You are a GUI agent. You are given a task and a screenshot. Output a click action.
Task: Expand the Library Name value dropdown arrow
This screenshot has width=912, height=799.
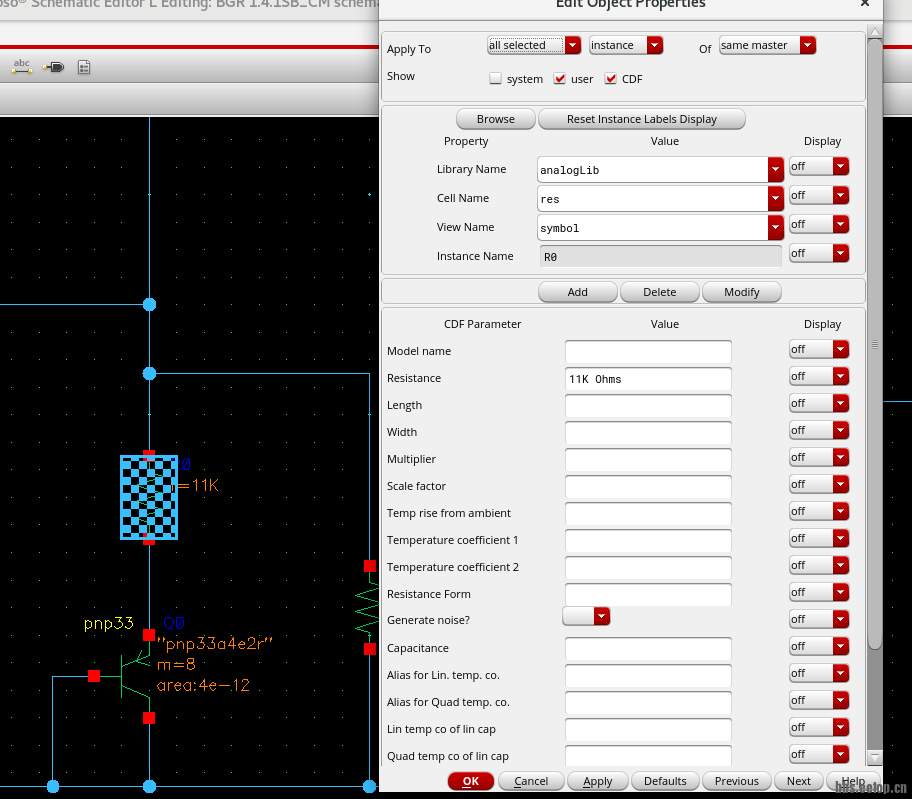[x=775, y=170]
